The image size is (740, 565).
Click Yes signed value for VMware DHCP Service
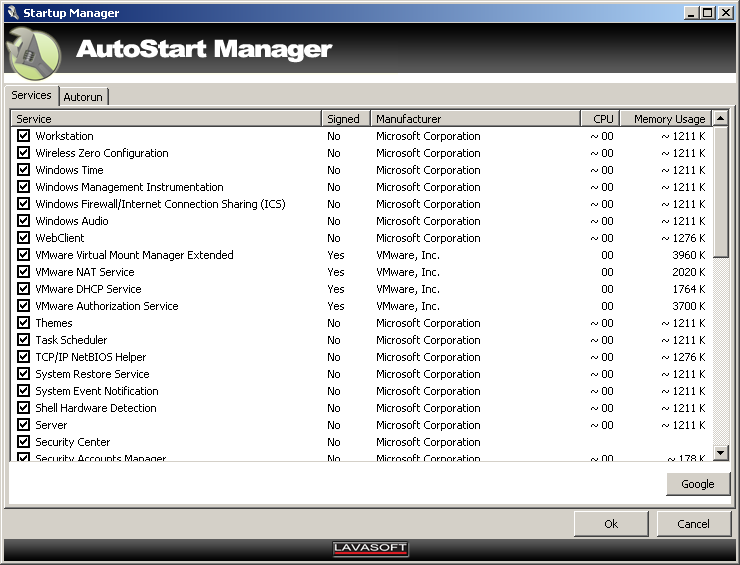click(336, 289)
